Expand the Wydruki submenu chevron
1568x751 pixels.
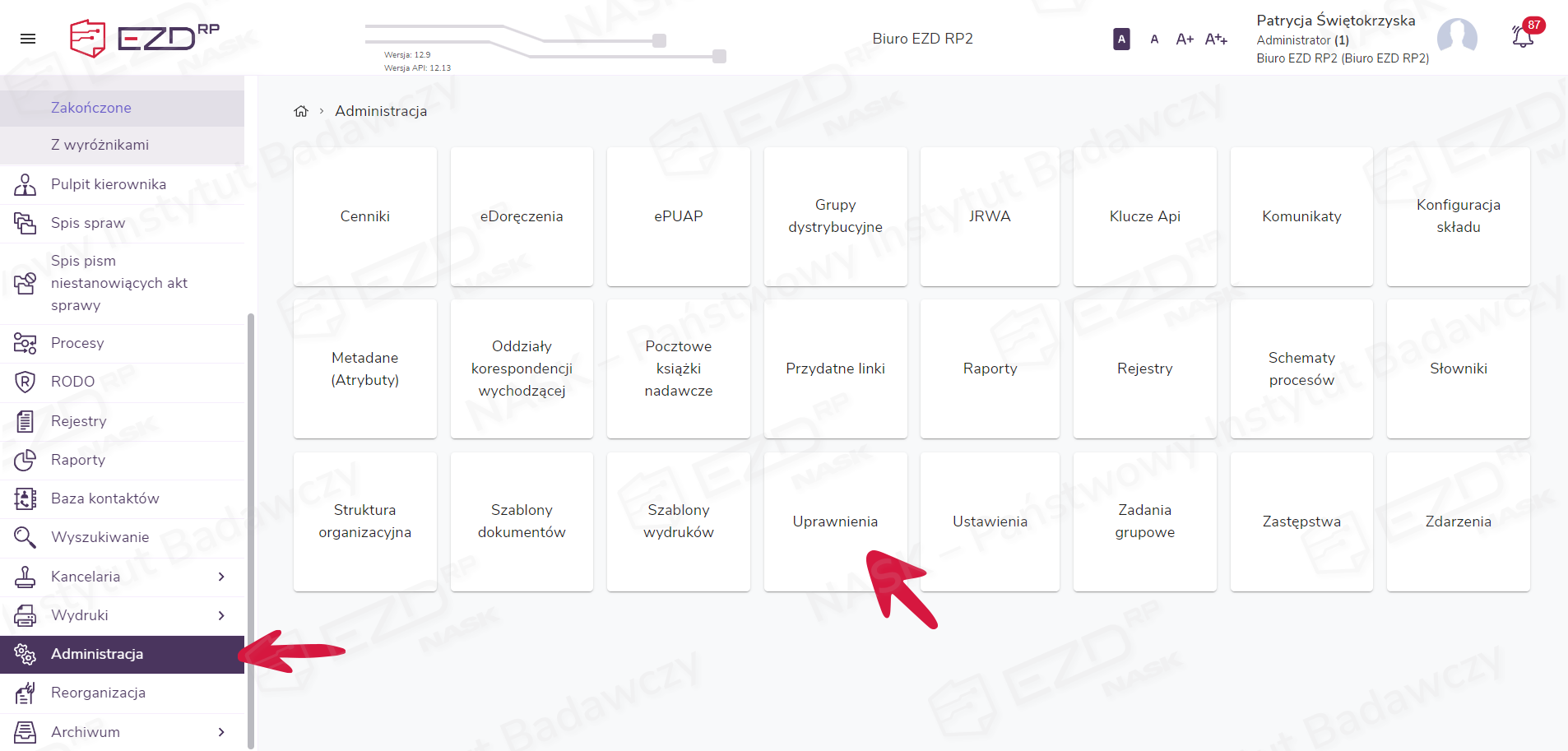coord(221,615)
